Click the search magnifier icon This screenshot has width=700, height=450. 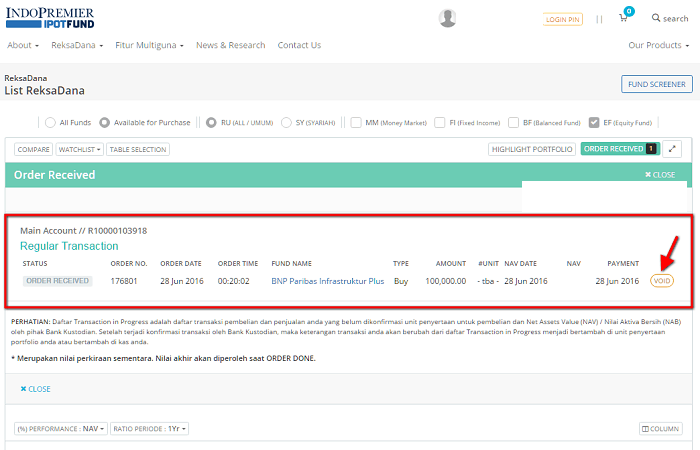(656, 18)
